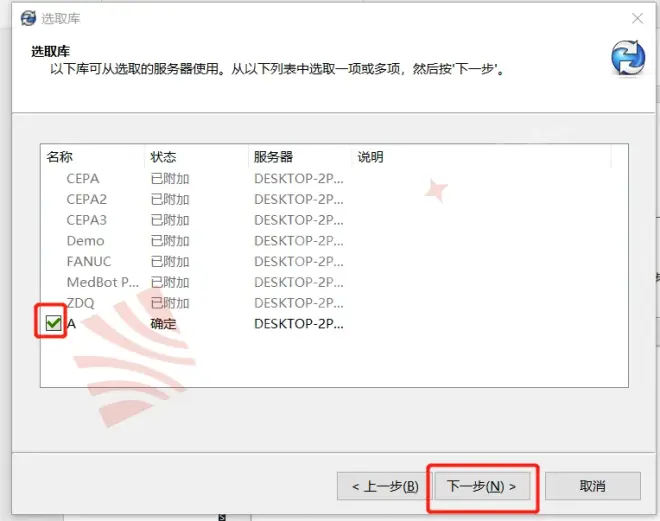
Task: Click server cell in ZDQ row
Action: [x=299, y=303]
